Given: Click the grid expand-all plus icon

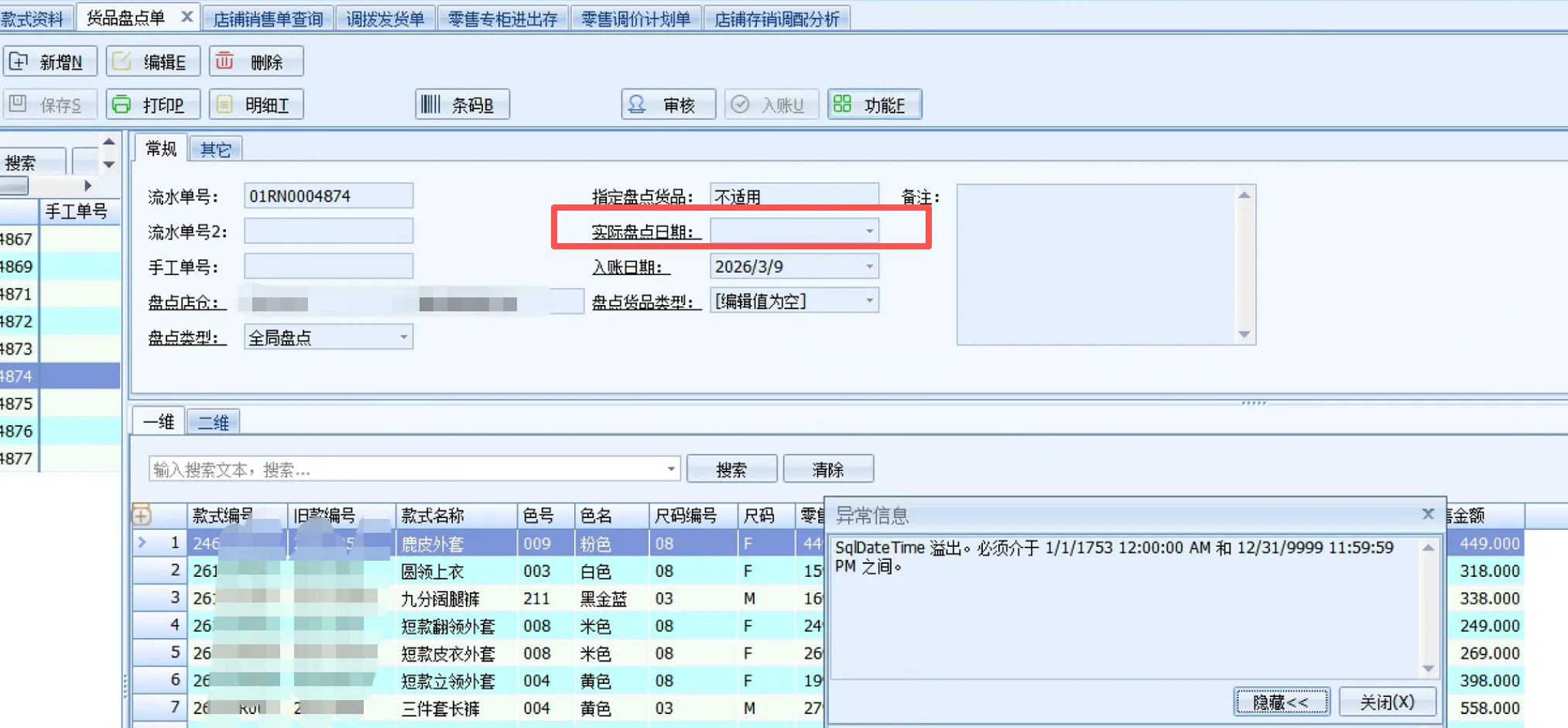Looking at the screenshot, I should click(x=142, y=515).
